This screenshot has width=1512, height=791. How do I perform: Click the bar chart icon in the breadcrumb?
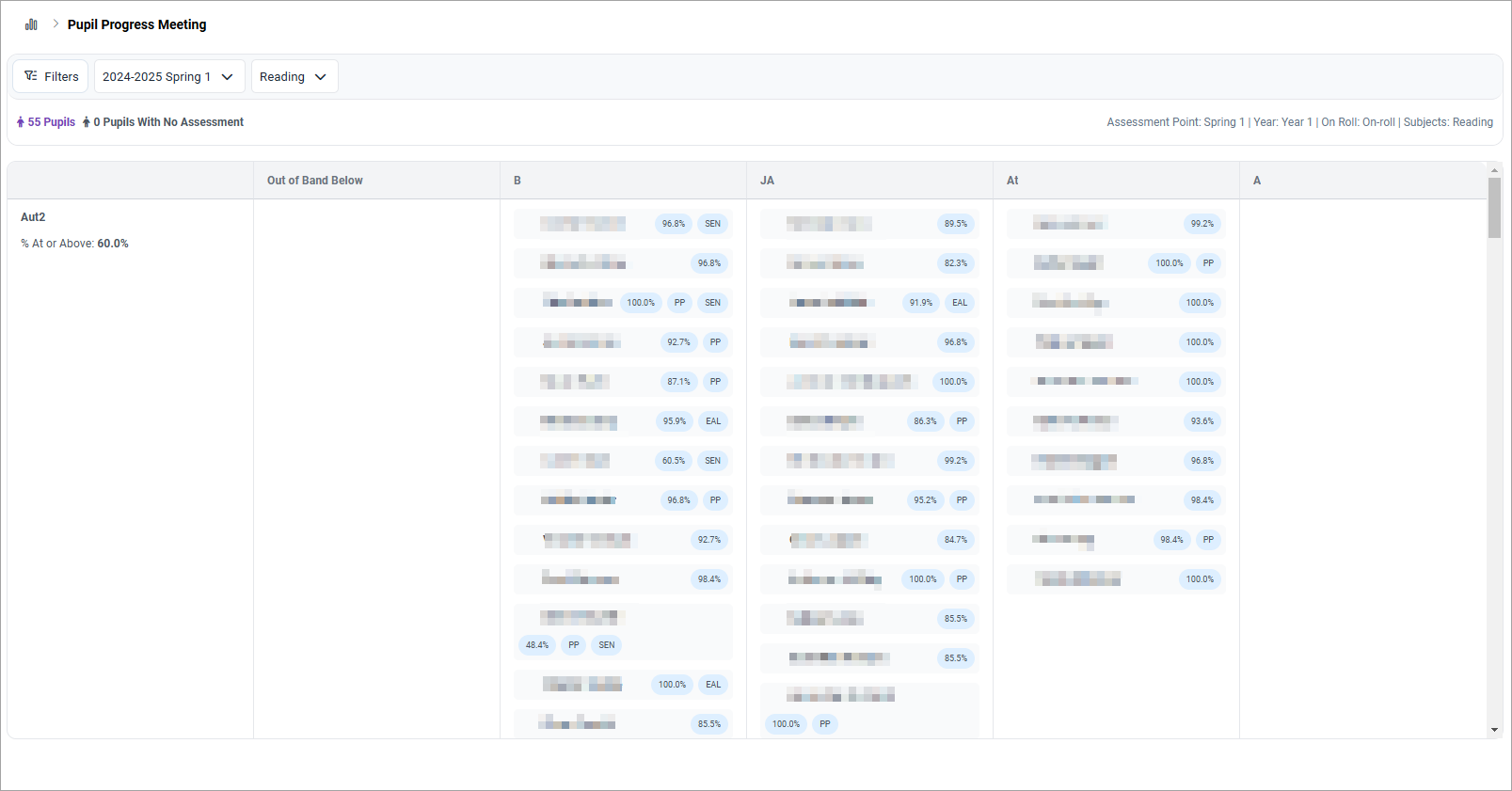[x=31, y=24]
